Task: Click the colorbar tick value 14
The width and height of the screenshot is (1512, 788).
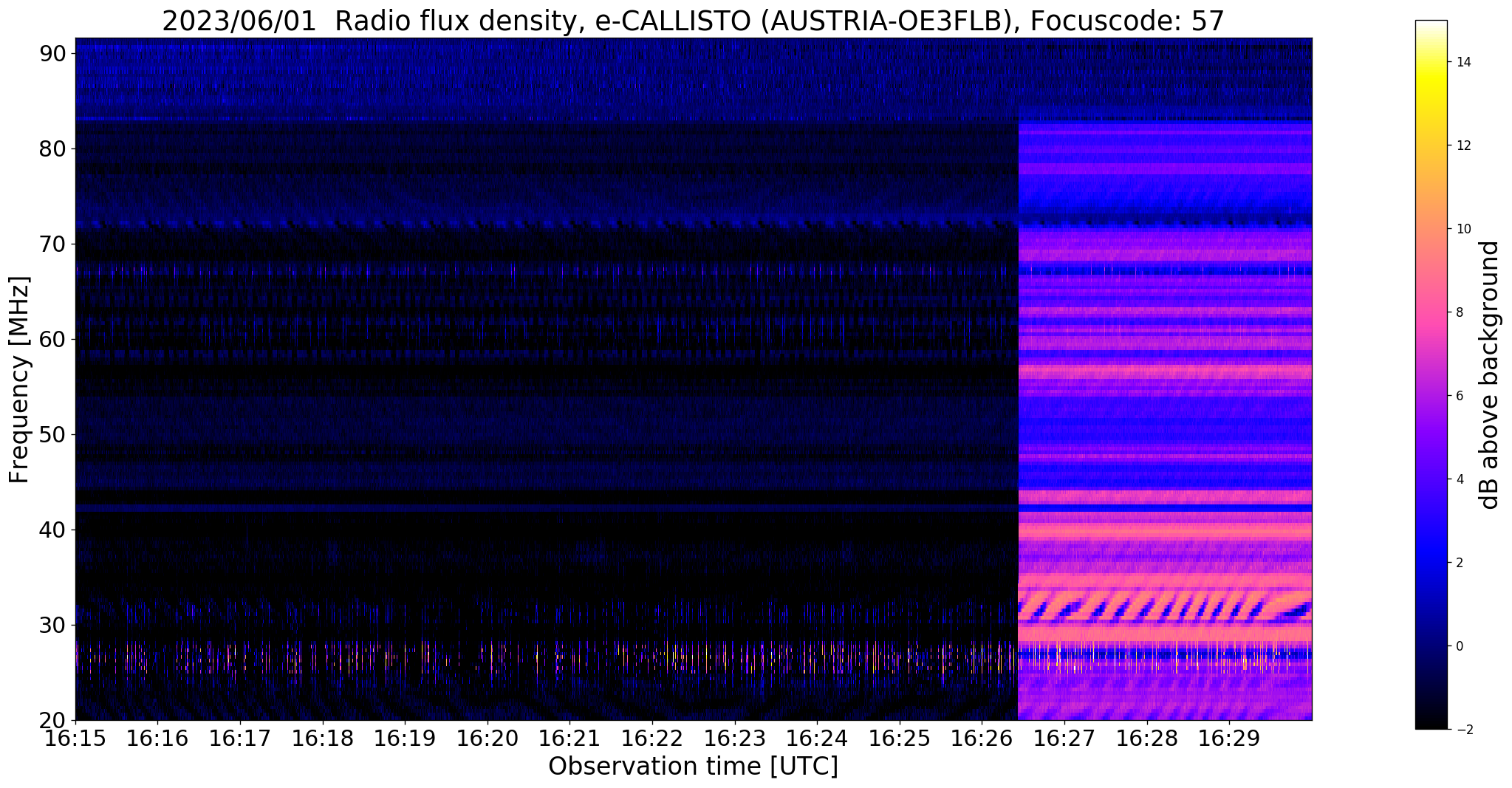Action: [x=1463, y=62]
